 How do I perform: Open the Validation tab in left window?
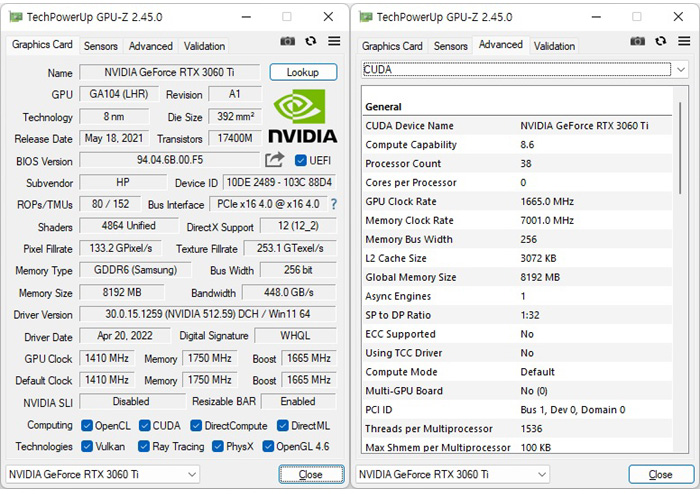point(204,46)
